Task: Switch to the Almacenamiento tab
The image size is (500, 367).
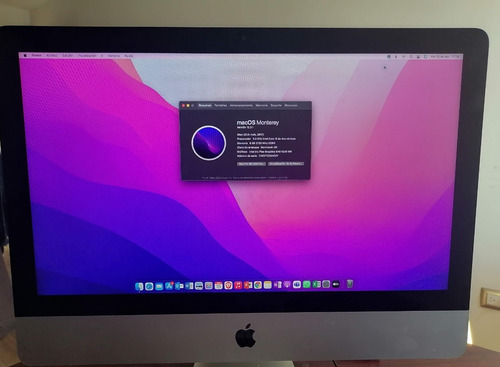Action: click(241, 105)
